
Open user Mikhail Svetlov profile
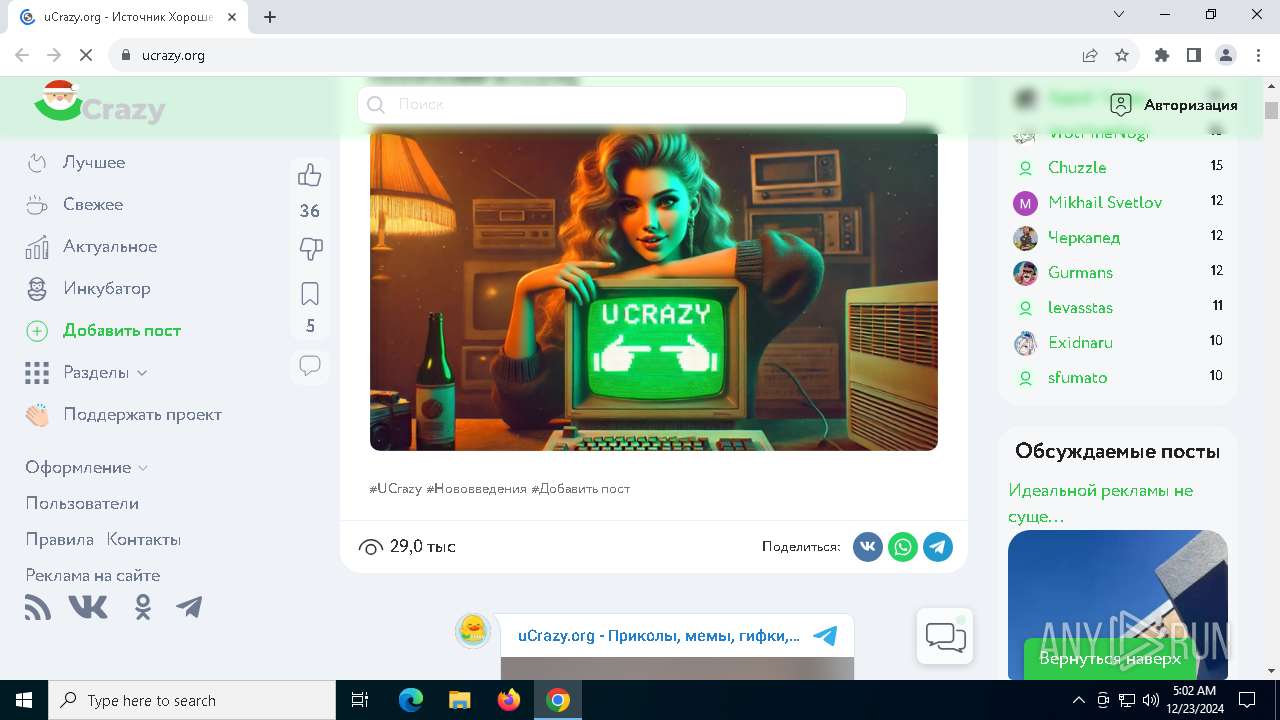1105,202
